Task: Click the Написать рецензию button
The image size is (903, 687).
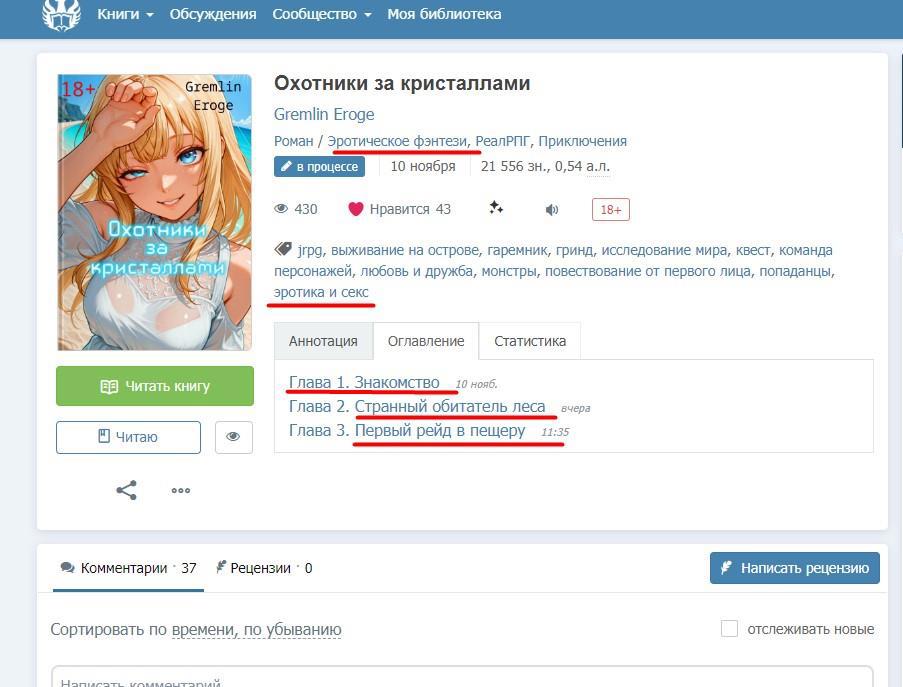Action: (795, 568)
